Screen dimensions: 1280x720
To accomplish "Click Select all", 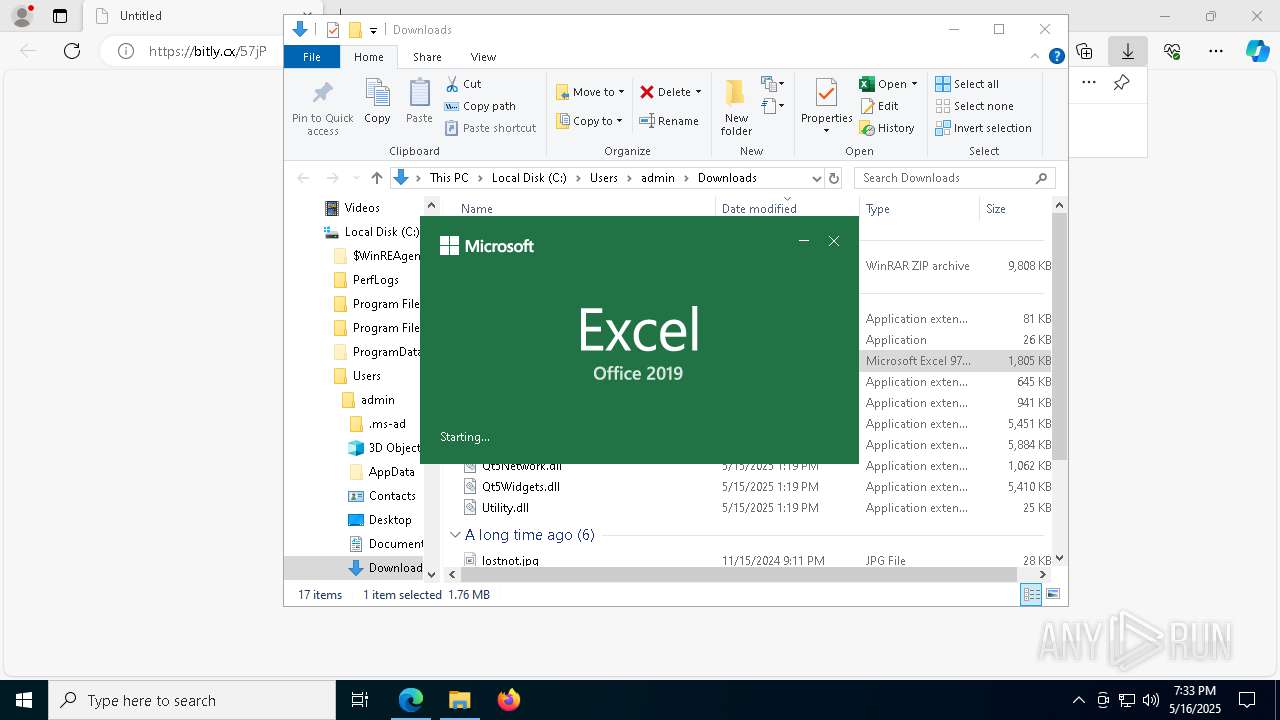I will (967, 84).
